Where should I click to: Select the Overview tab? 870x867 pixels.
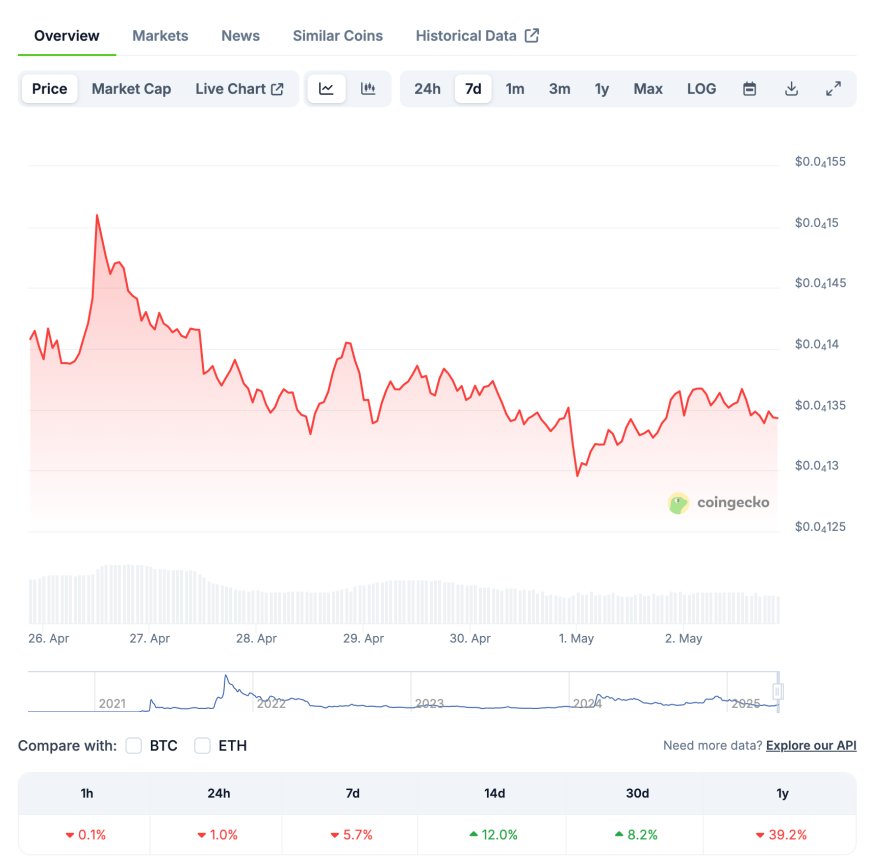[67, 36]
